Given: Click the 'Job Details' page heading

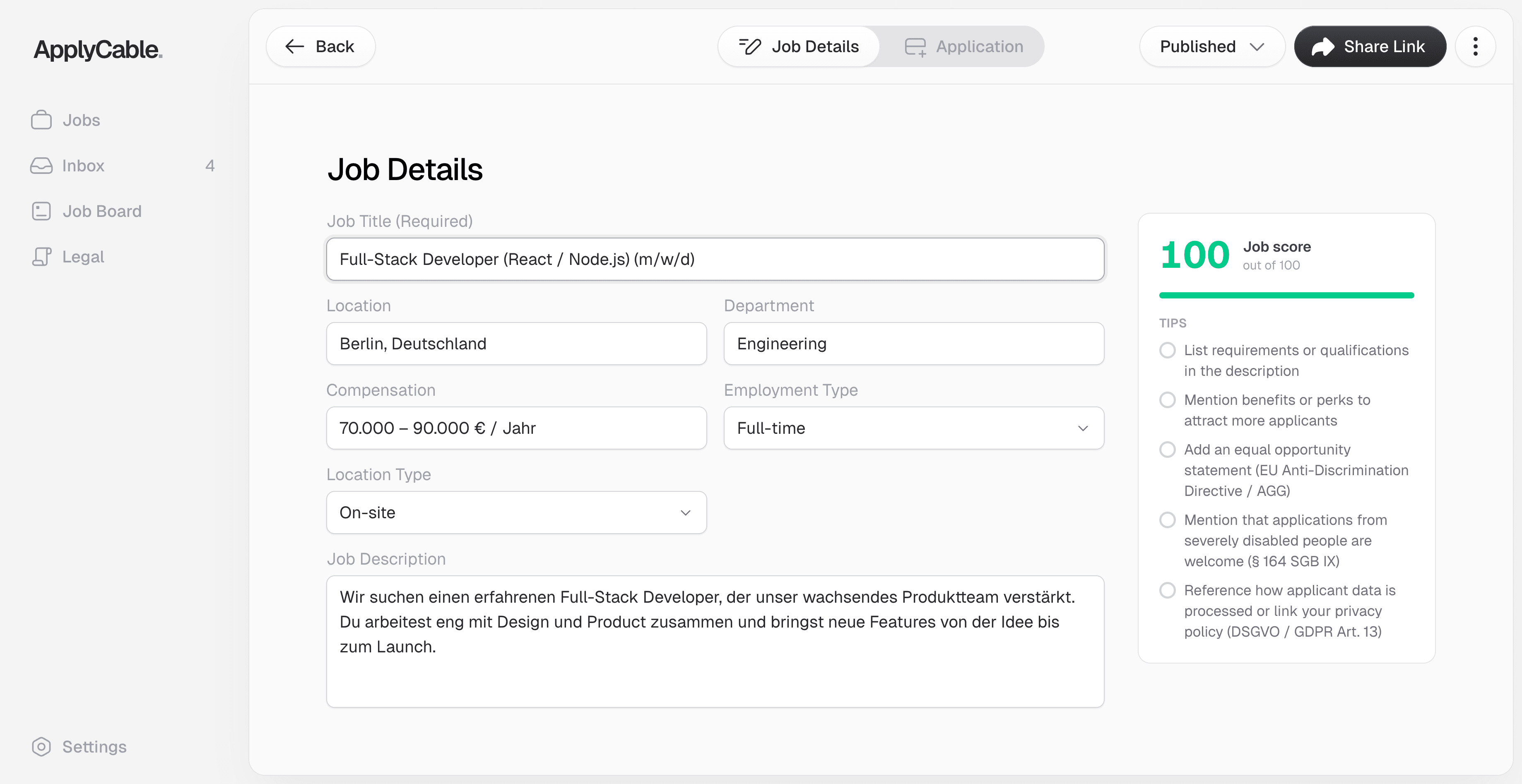Looking at the screenshot, I should coord(405,170).
